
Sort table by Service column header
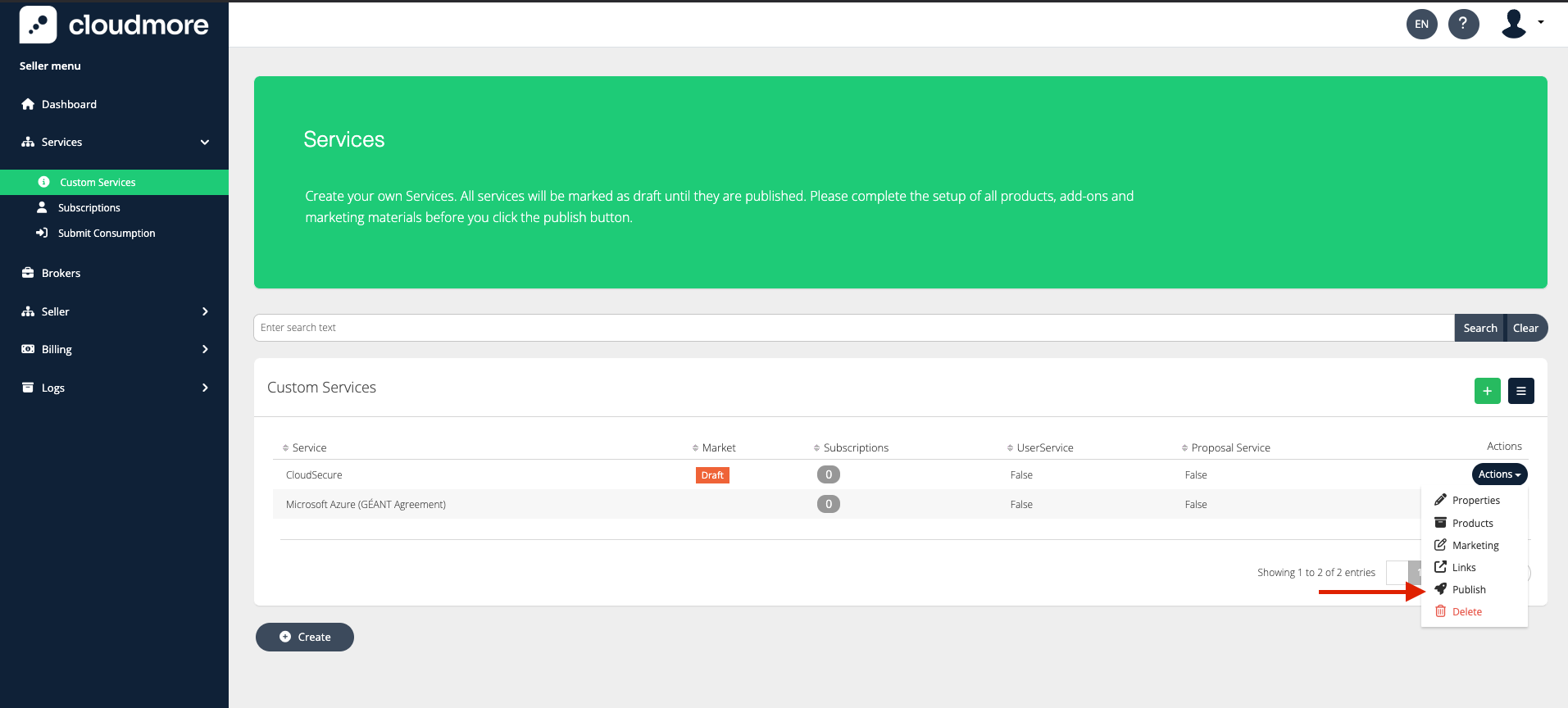click(x=309, y=447)
